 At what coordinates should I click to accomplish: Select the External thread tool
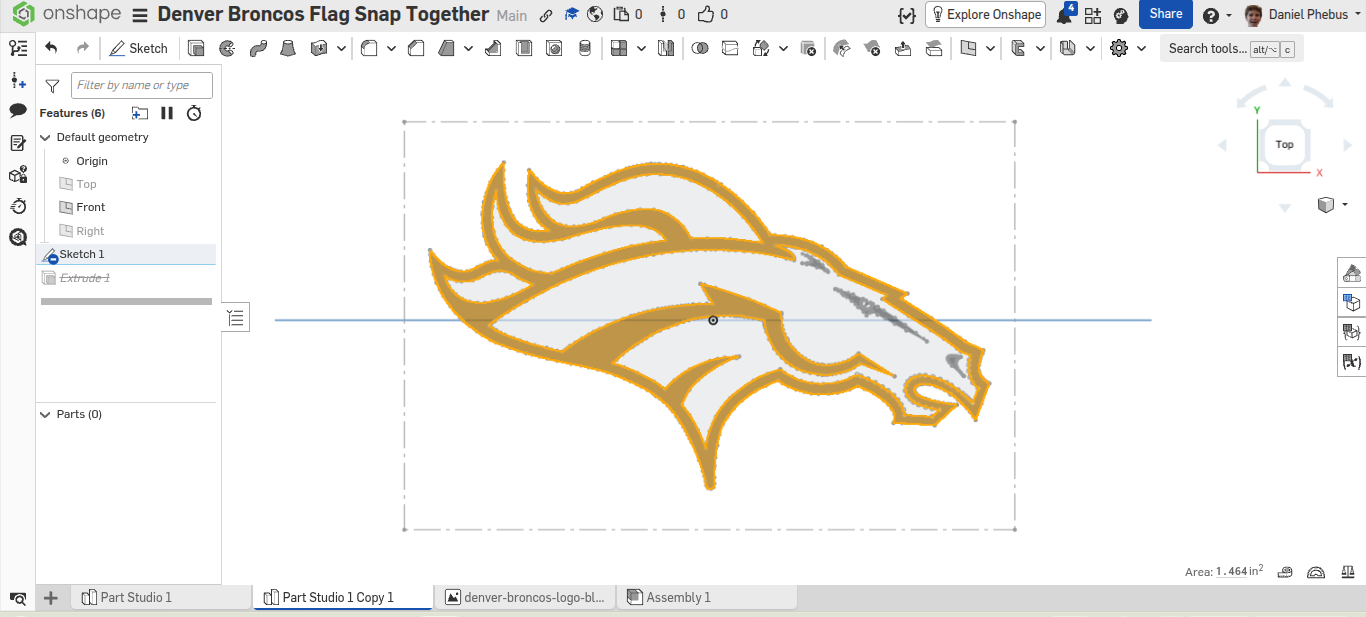pyautogui.click(x=585, y=48)
